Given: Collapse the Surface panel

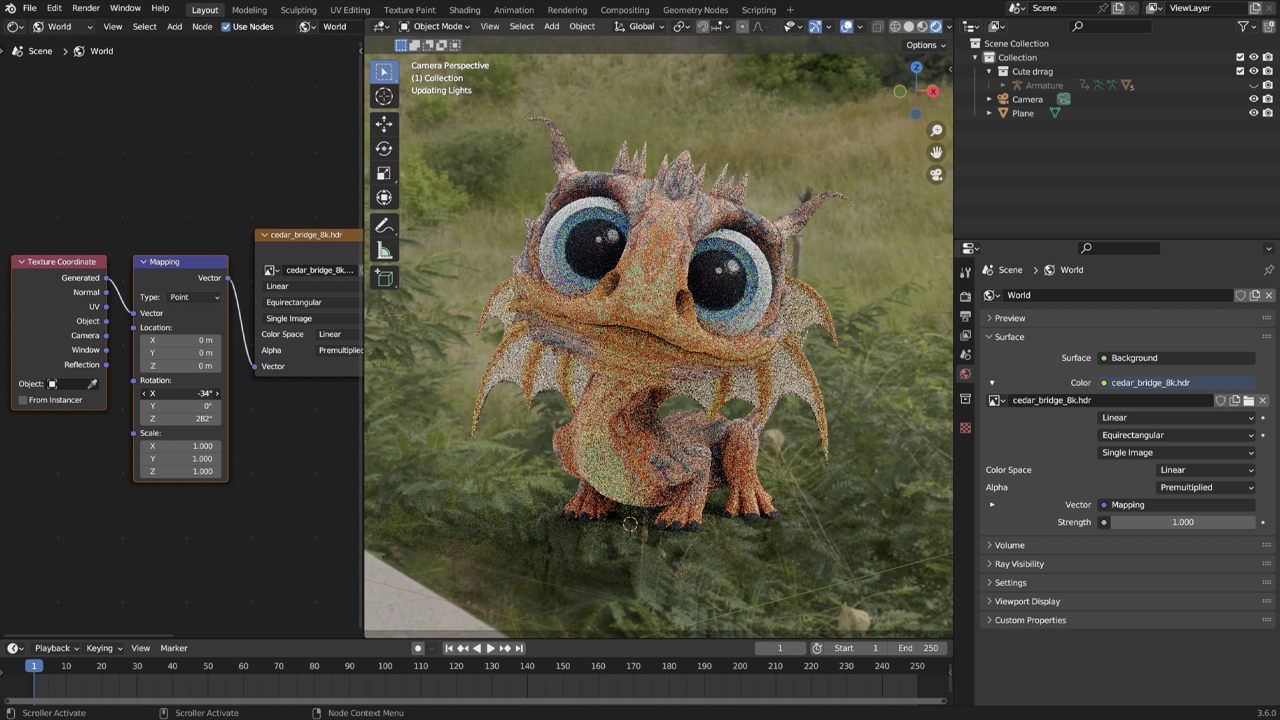Looking at the screenshot, I should pos(1009,337).
